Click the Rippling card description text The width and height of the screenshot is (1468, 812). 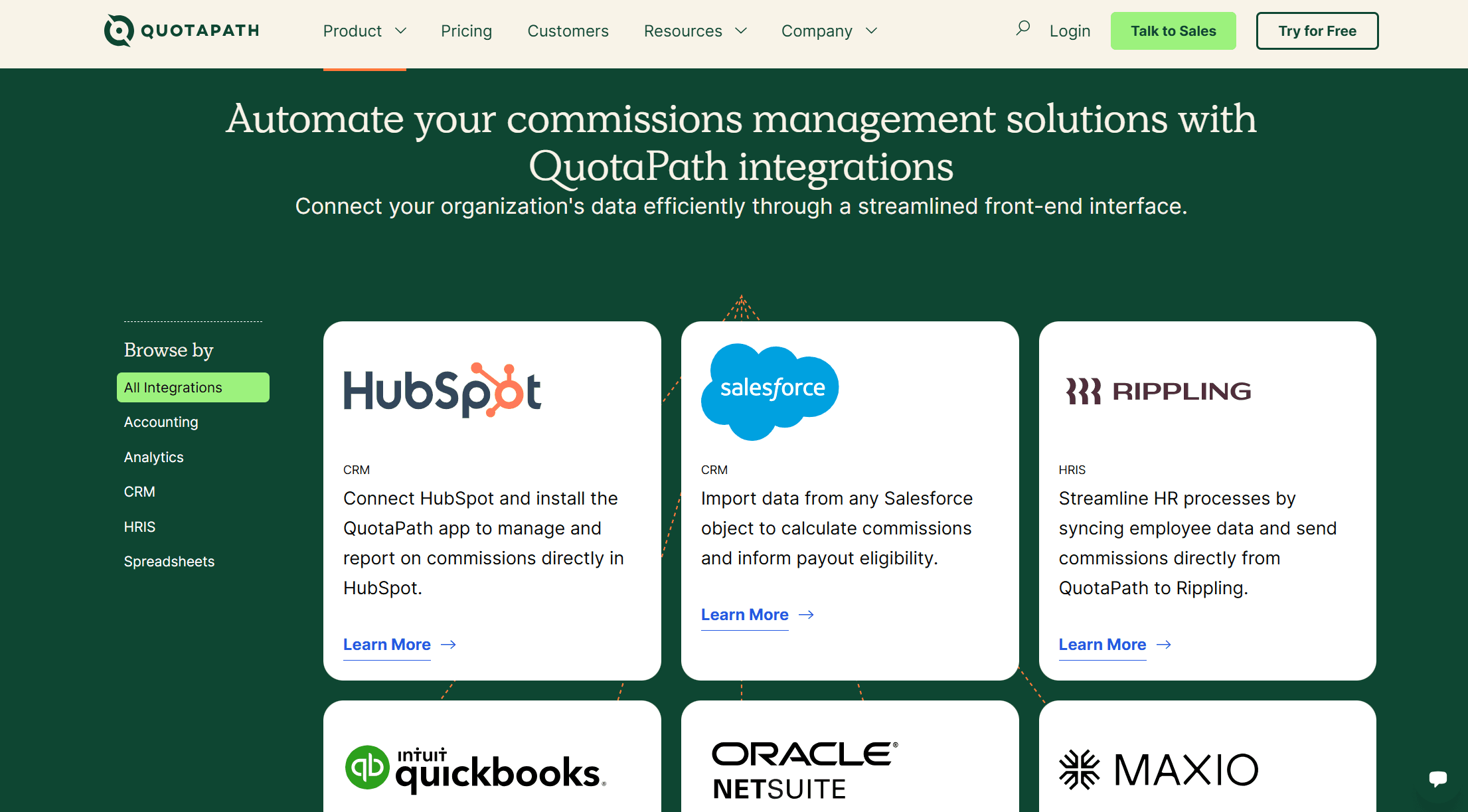tap(1198, 543)
